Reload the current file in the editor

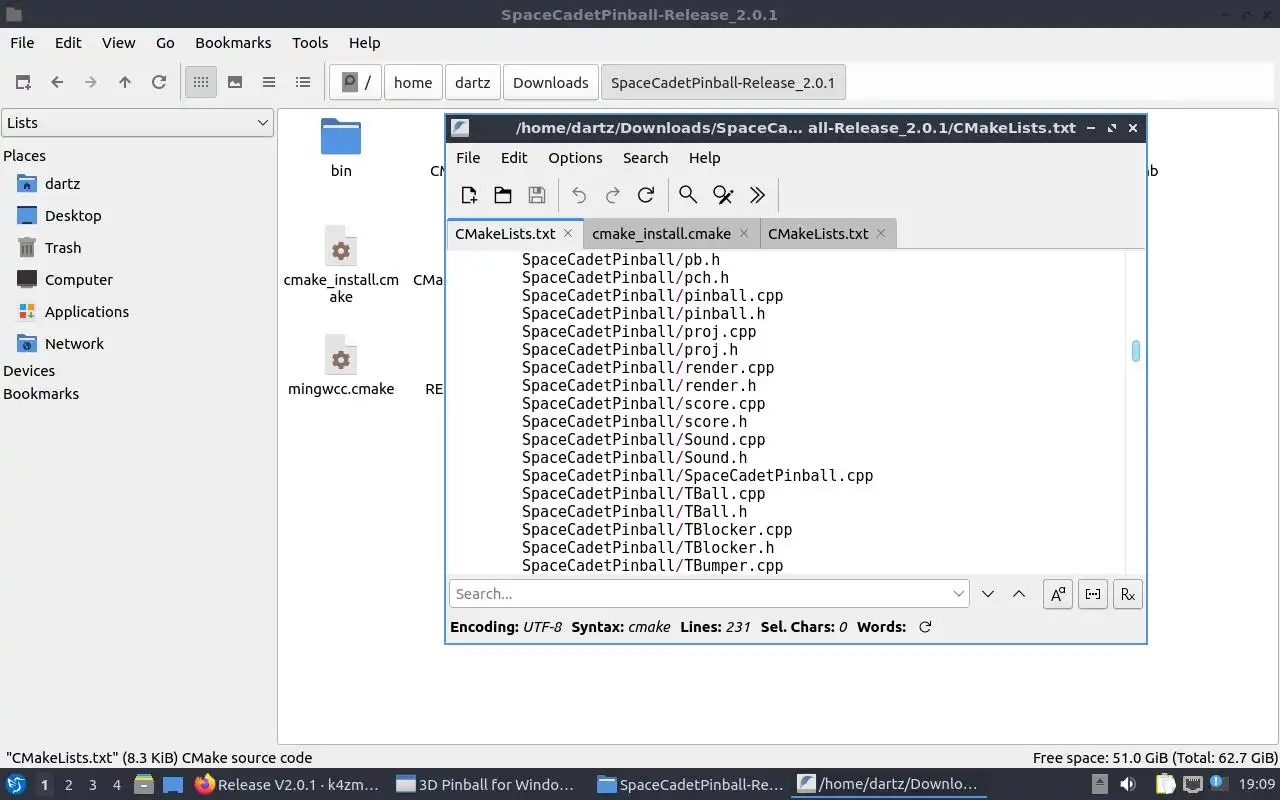click(x=646, y=195)
